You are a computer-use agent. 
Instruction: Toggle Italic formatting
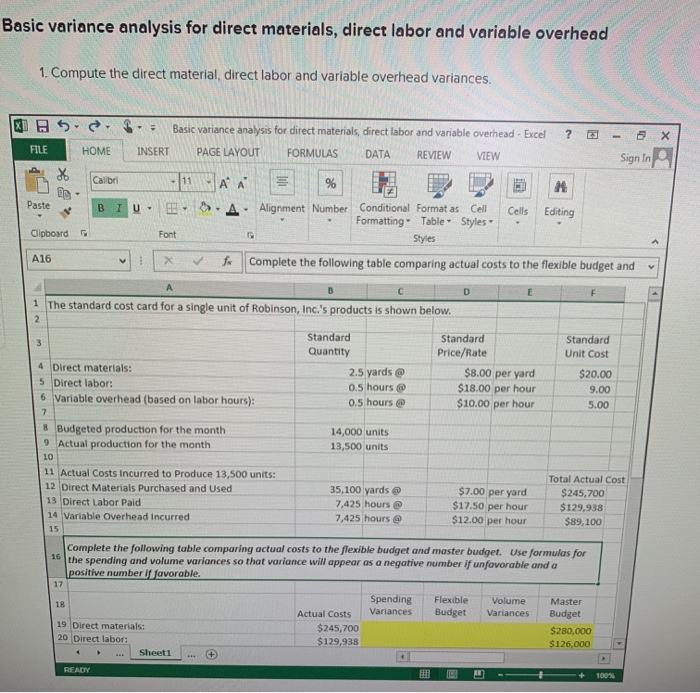point(119,208)
